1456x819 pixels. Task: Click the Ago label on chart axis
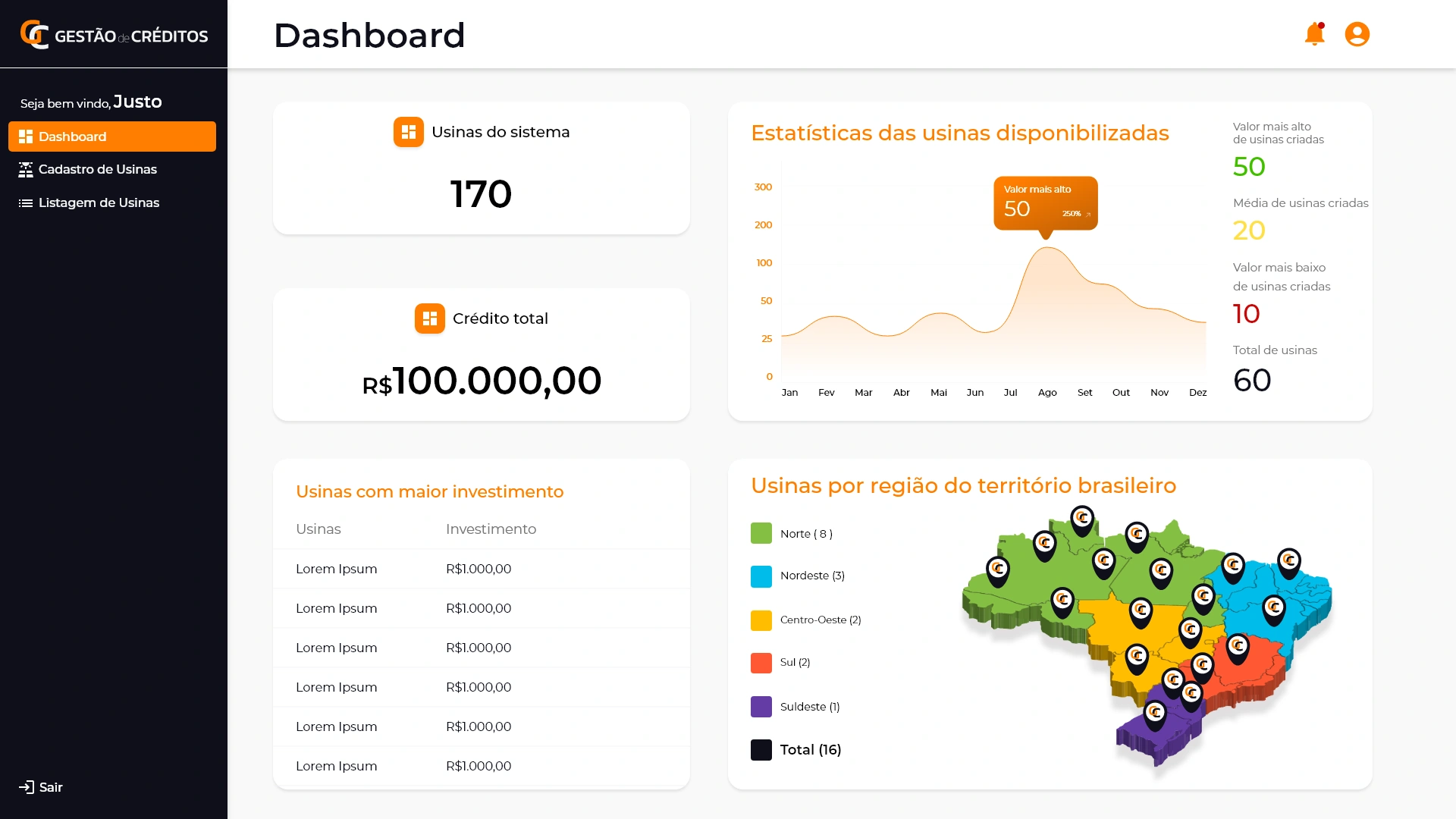[x=1046, y=393]
